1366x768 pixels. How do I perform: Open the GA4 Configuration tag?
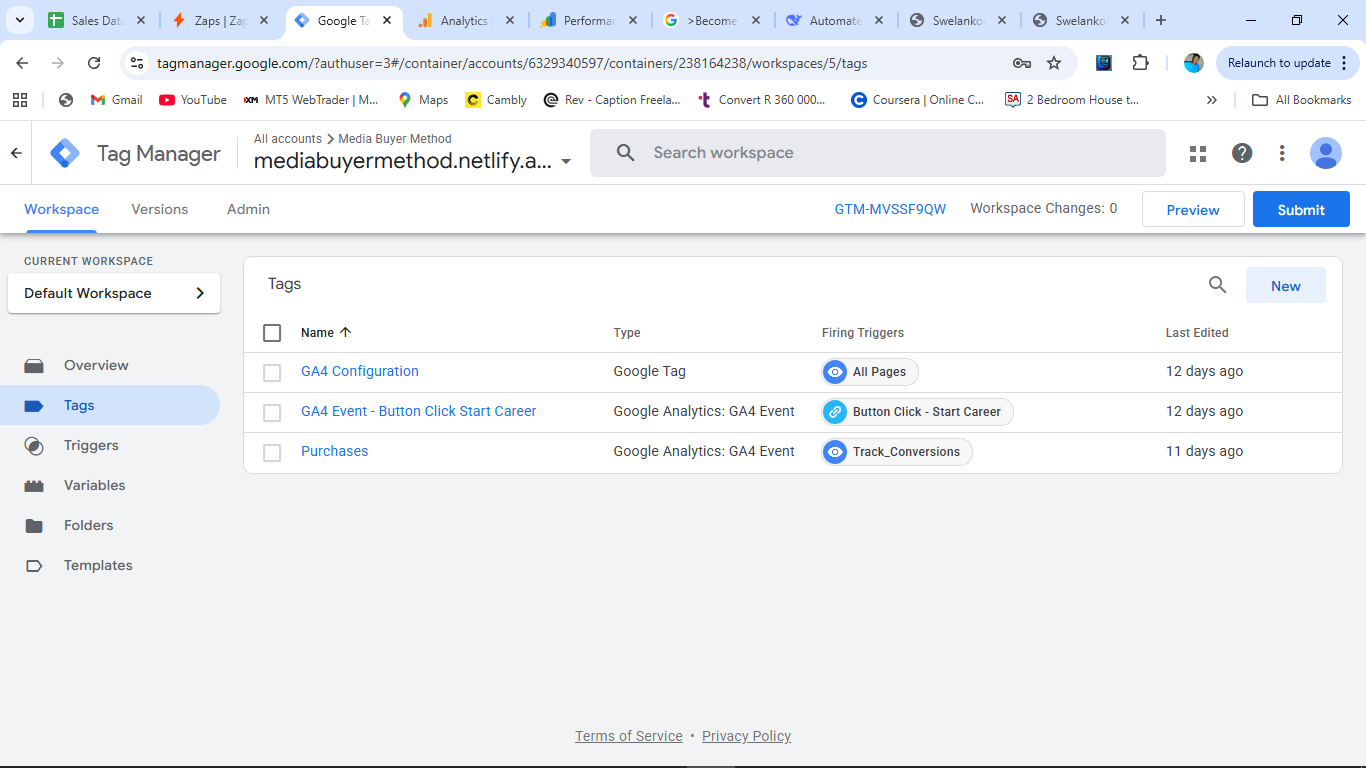tap(360, 371)
